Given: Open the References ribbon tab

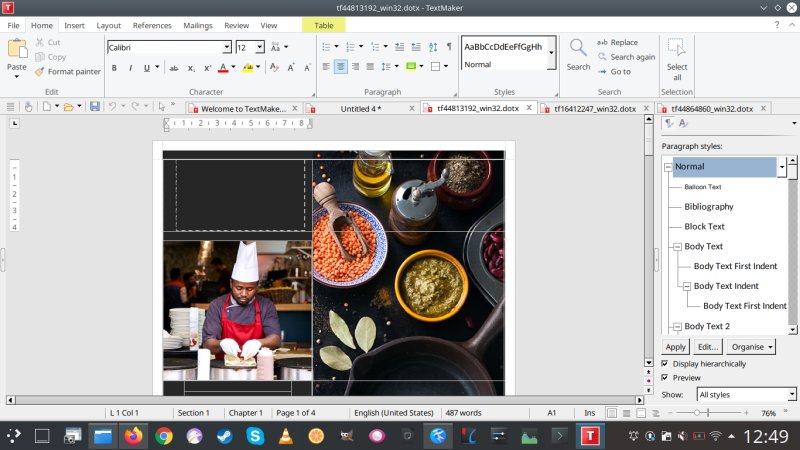Looking at the screenshot, I should click(x=152, y=26).
